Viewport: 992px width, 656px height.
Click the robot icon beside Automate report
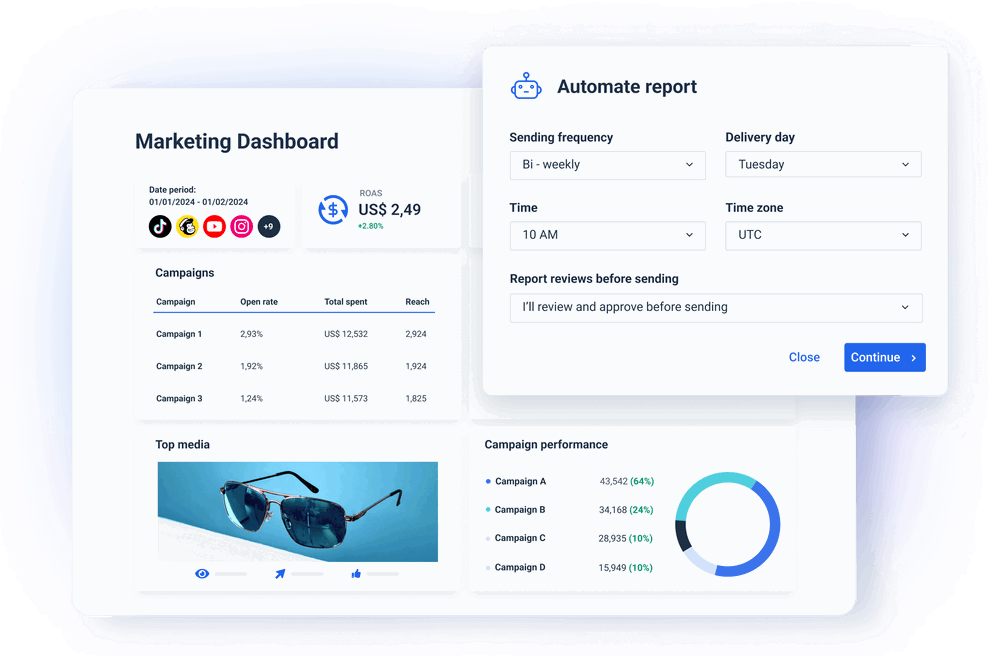click(527, 86)
